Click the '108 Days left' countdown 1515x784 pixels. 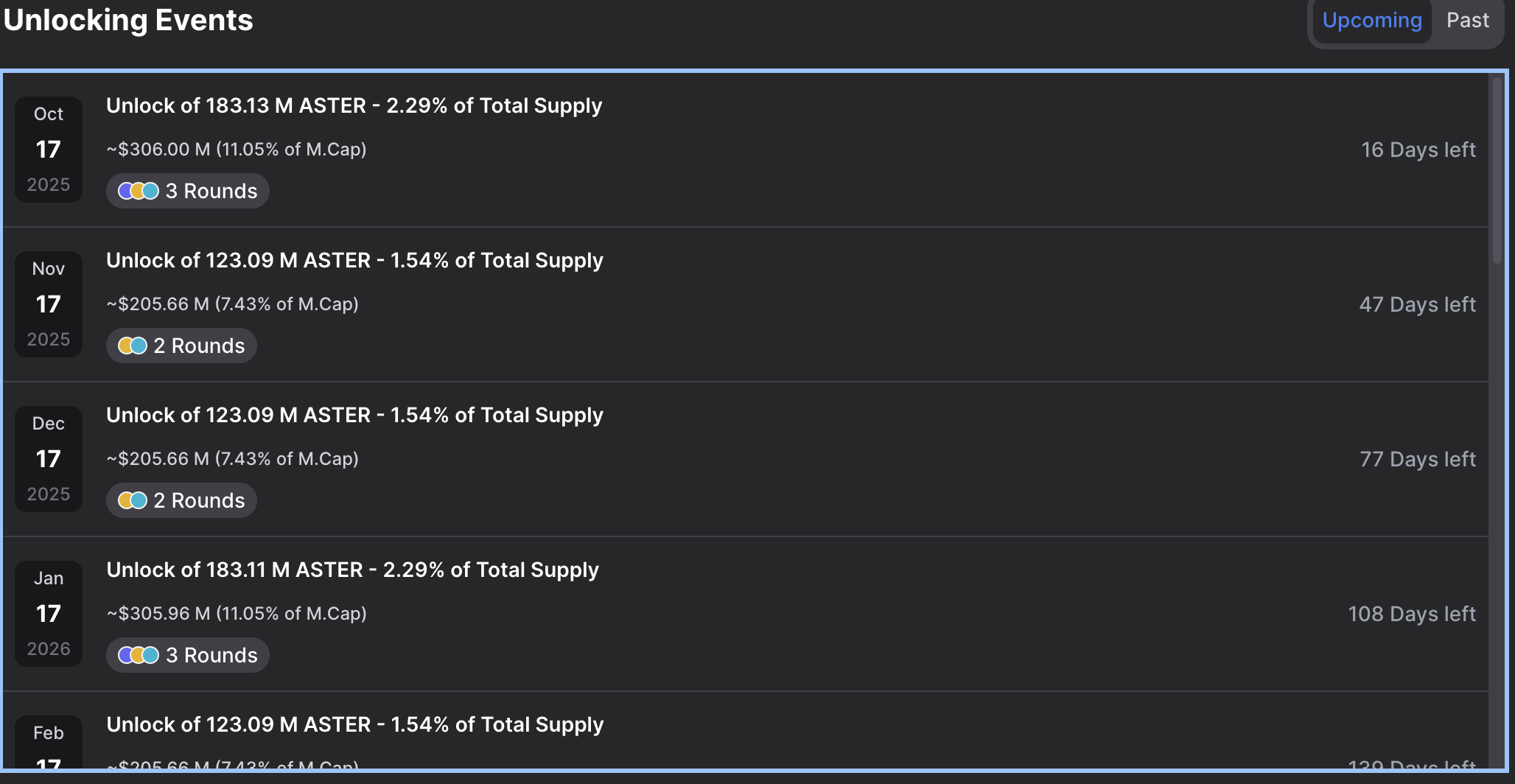(x=1411, y=615)
